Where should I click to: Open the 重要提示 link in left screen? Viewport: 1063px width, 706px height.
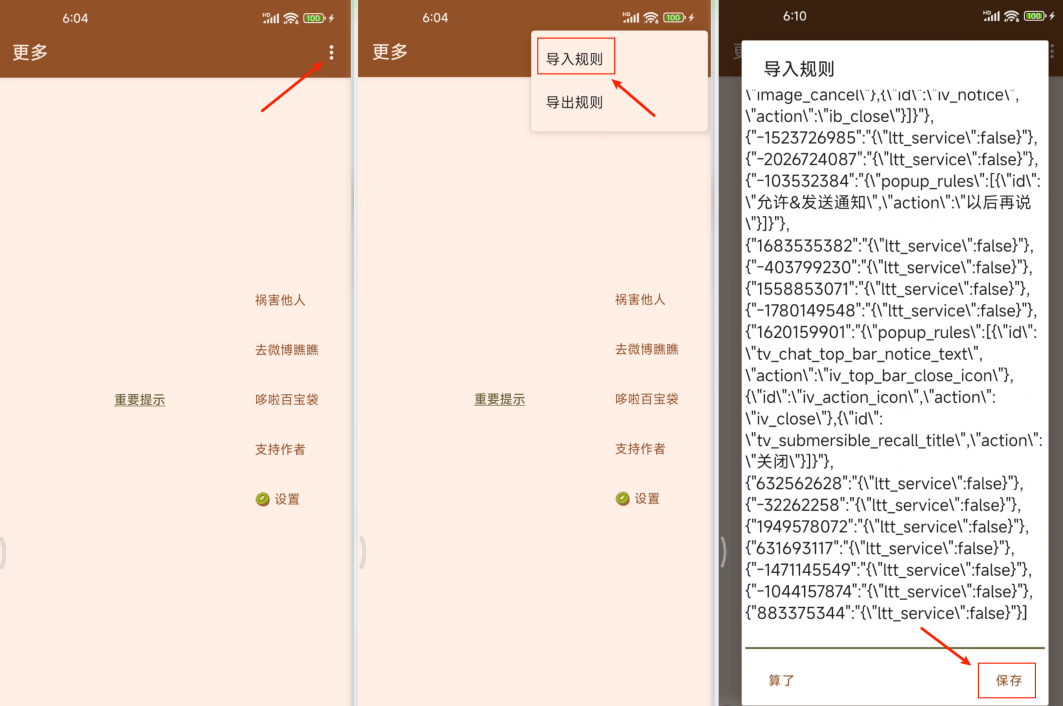pyautogui.click(x=139, y=400)
